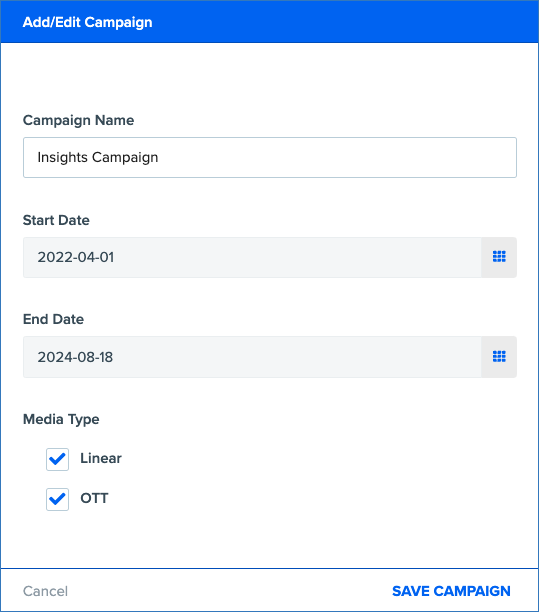The width and height of the screenshot is (539, 612).
Task: Click the Cancel link
Action: tap(45, 591)
